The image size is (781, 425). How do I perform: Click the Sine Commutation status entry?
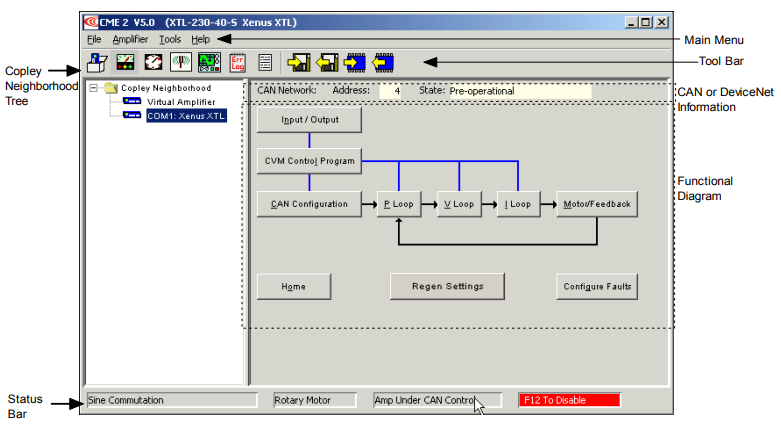(x=172, y=400)
